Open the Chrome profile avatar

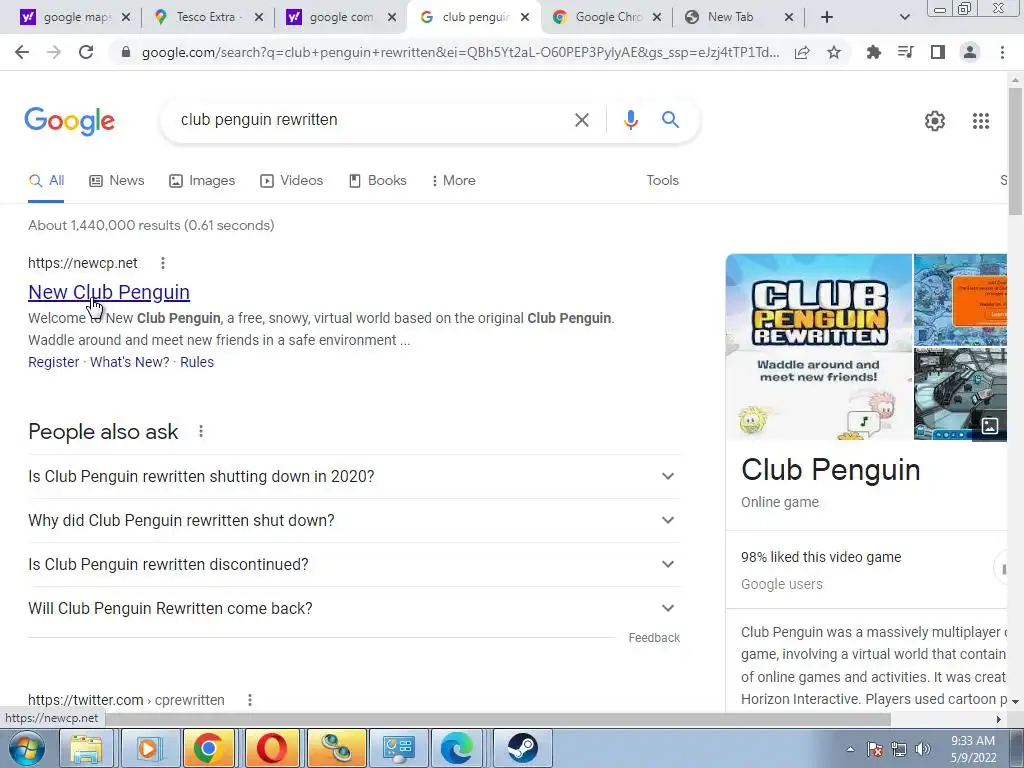point(970,52)
